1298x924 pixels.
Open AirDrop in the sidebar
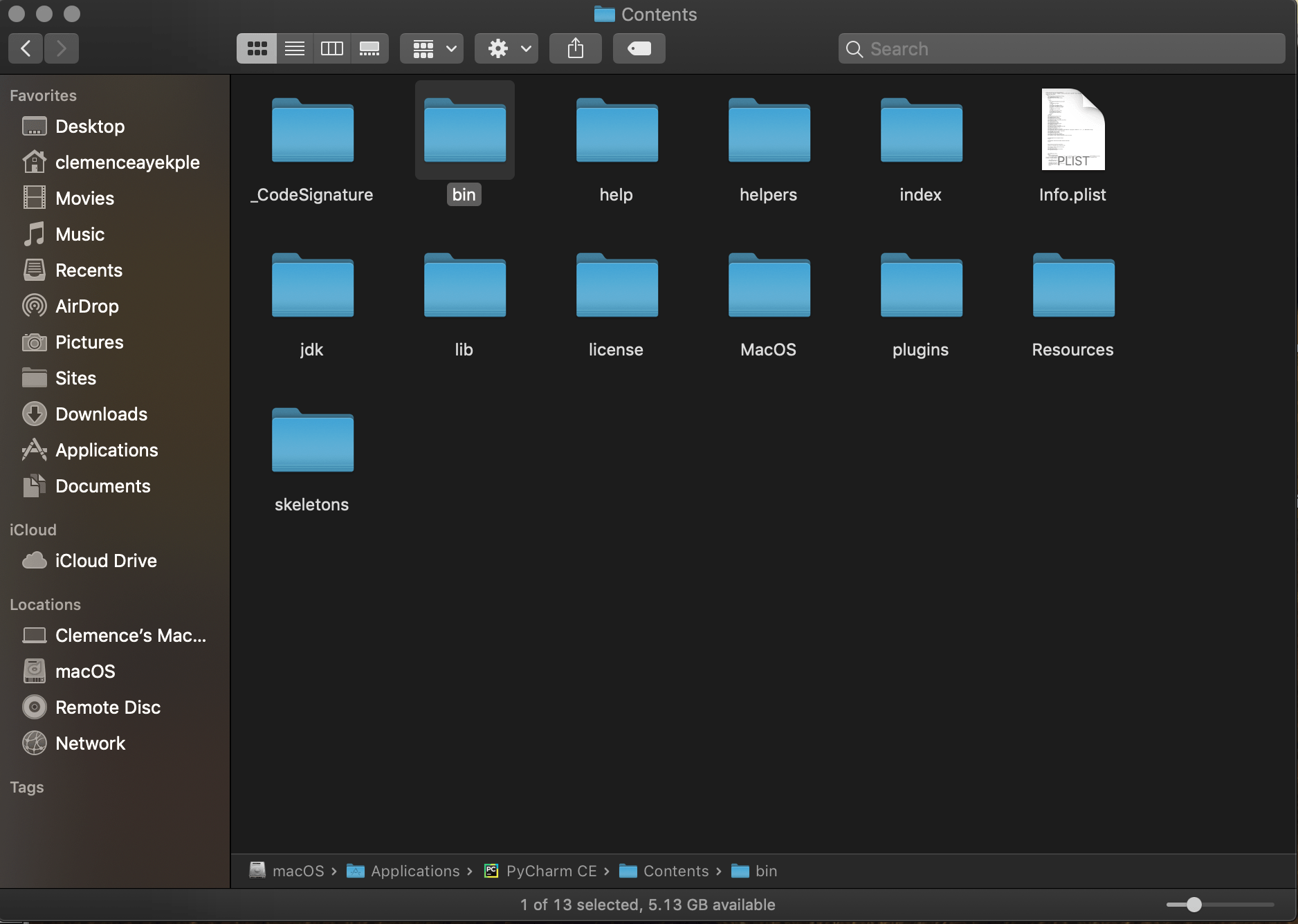point(87,306)
